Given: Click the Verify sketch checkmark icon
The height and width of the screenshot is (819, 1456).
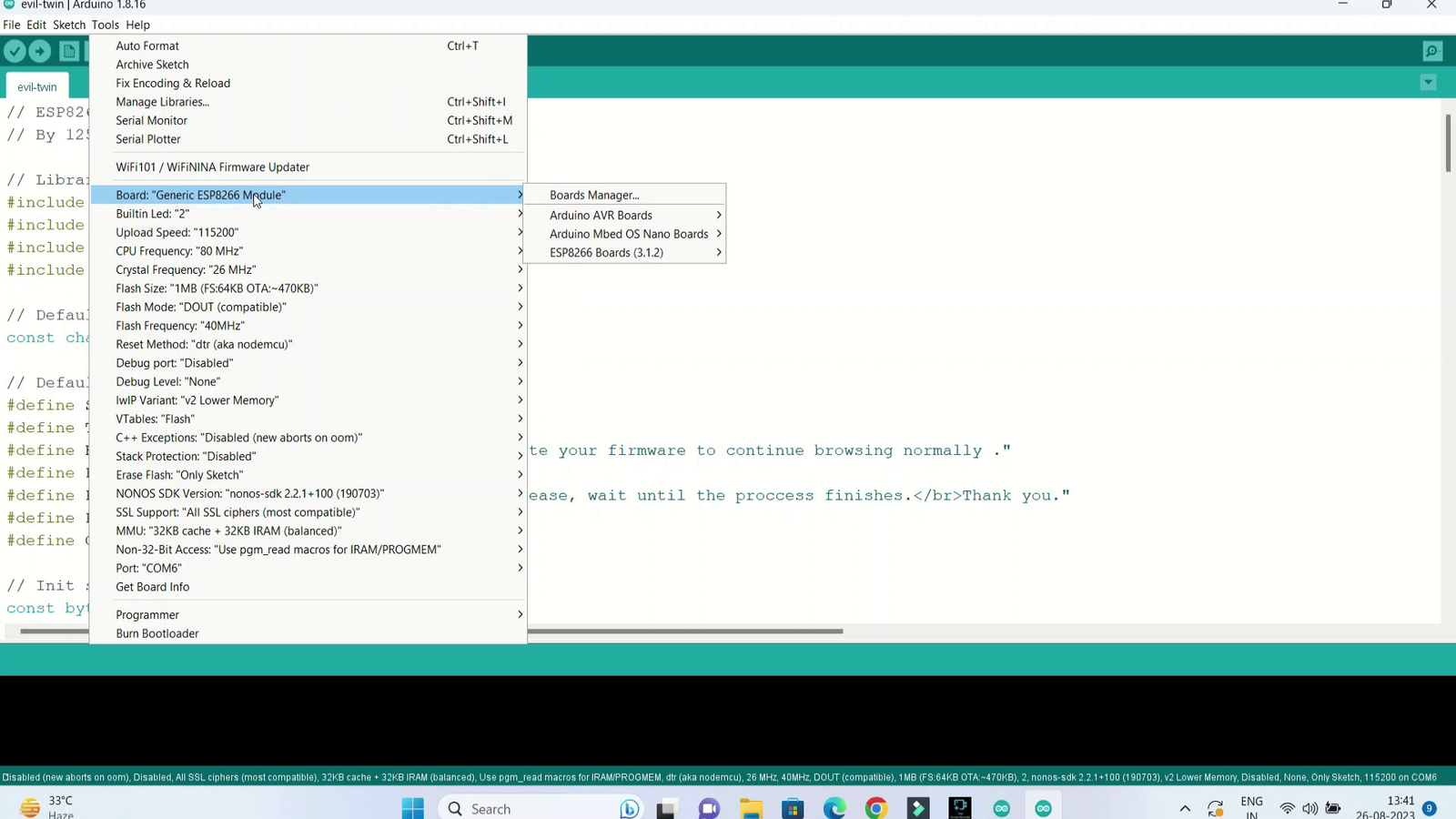Looking at the screenshot, I should (15, 51).
